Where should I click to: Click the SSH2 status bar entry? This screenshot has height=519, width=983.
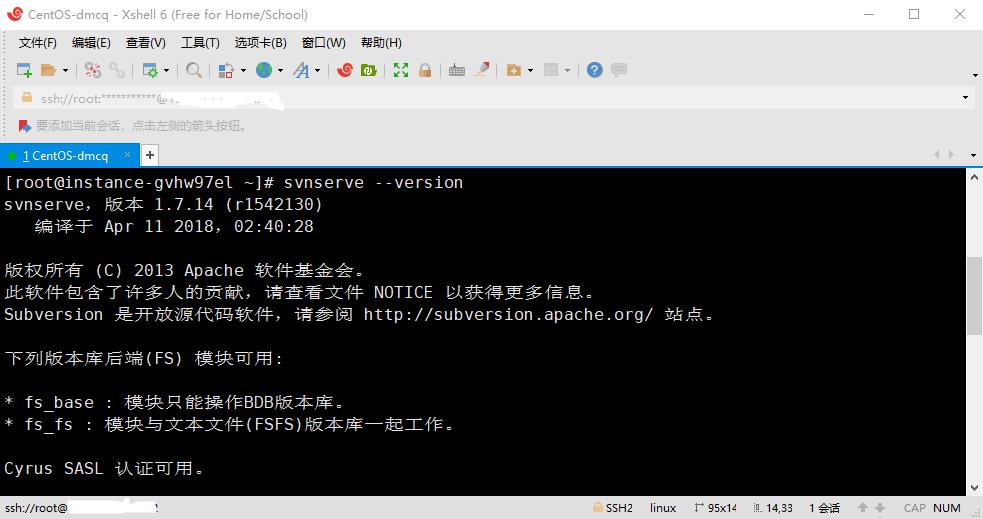point(612,508)
